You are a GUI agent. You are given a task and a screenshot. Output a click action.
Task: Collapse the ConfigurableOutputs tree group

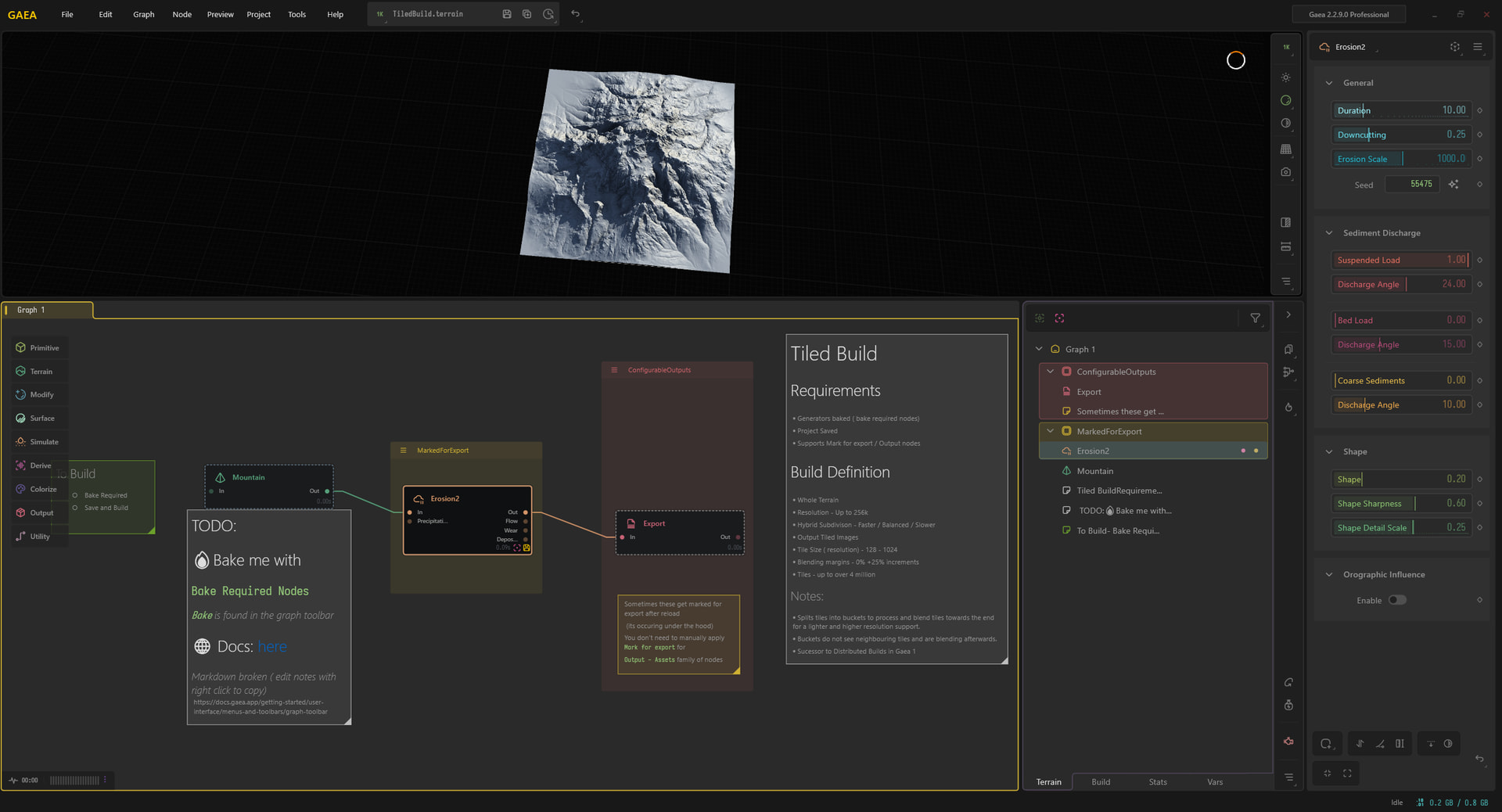[x=1051, y=372]
